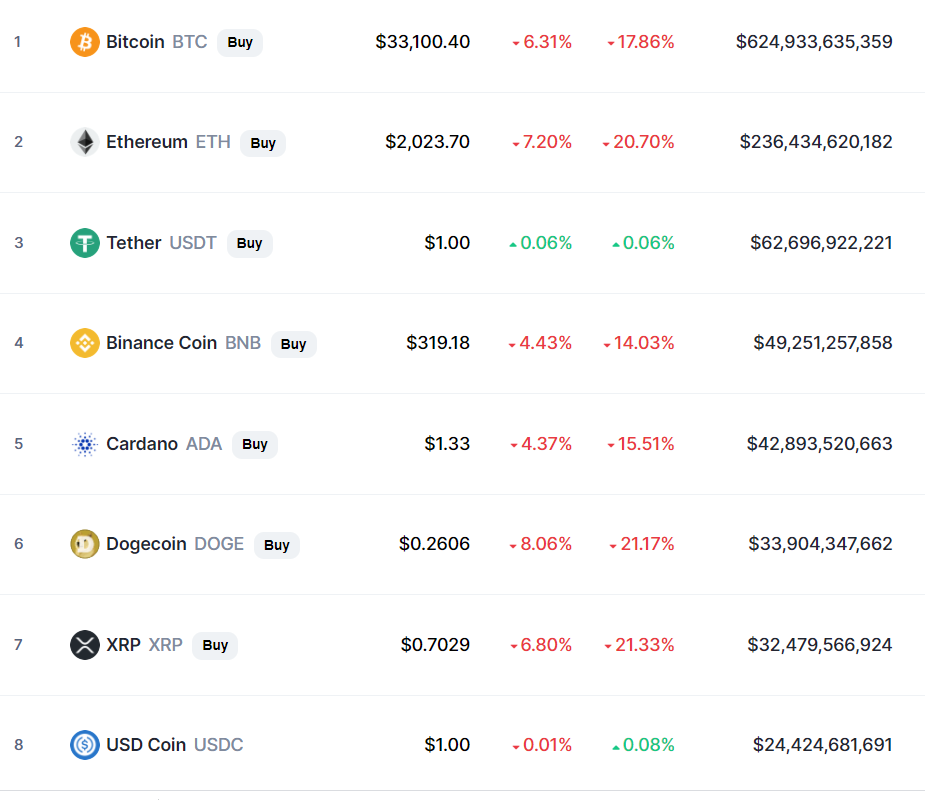
Task: Click the Buy button next to Dogecoin DOGE
Action: (277, 545)
